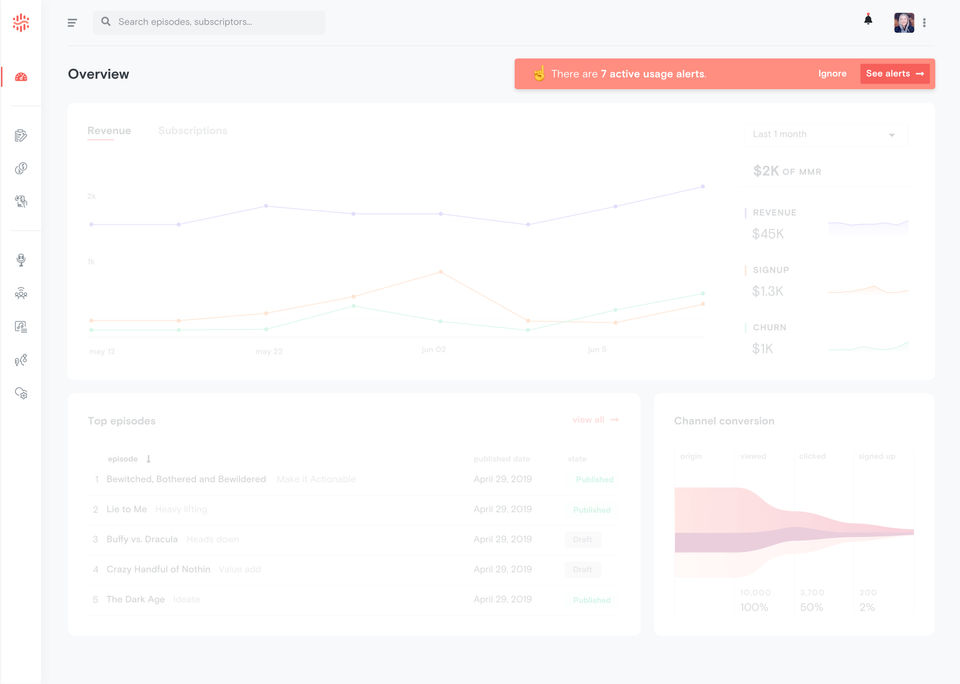Image resolution: width=960 pixels, height=684 pixels.
Task: Click the See alerts button
Action: [894, 73]
